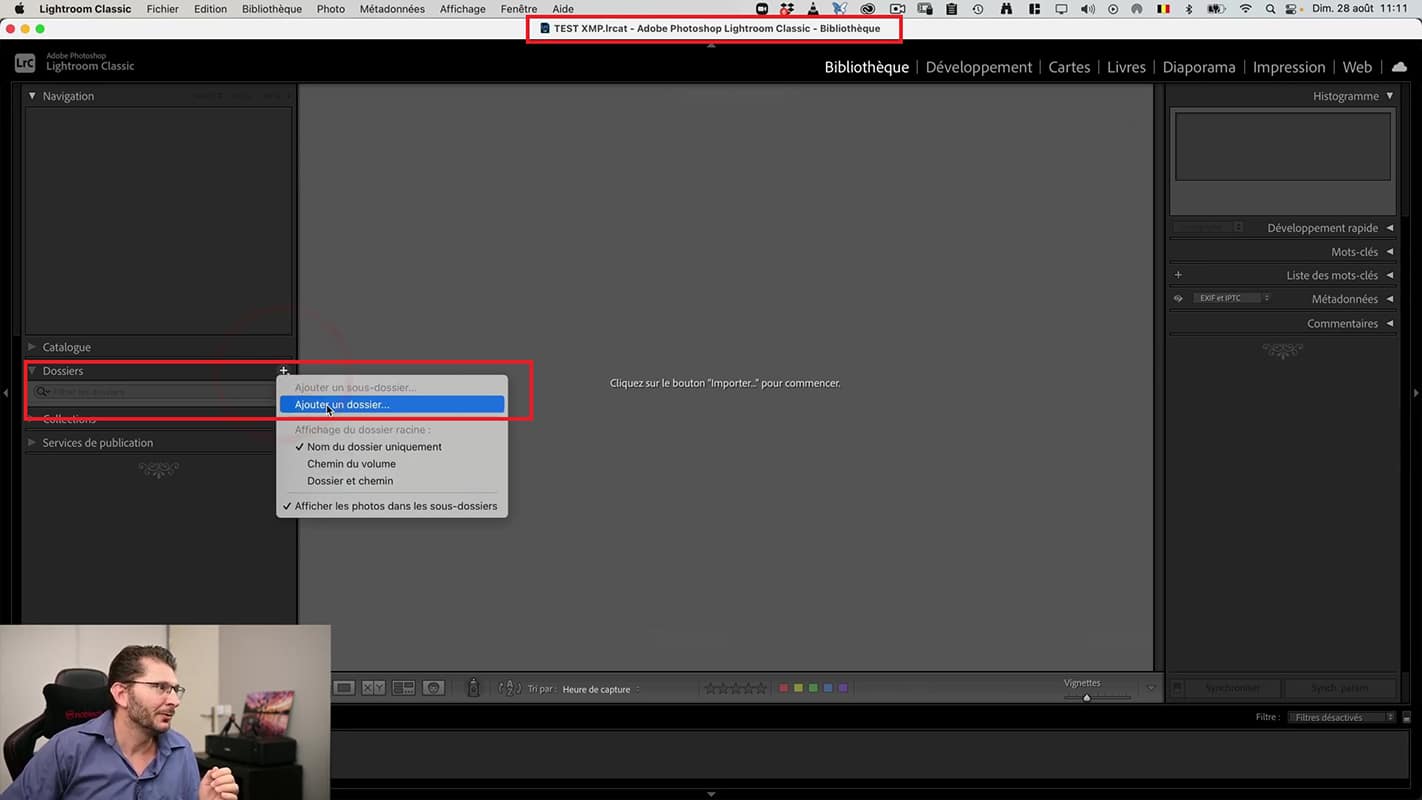Add a keyword with plus in Liste des mots-clés

coord(1178,275)
